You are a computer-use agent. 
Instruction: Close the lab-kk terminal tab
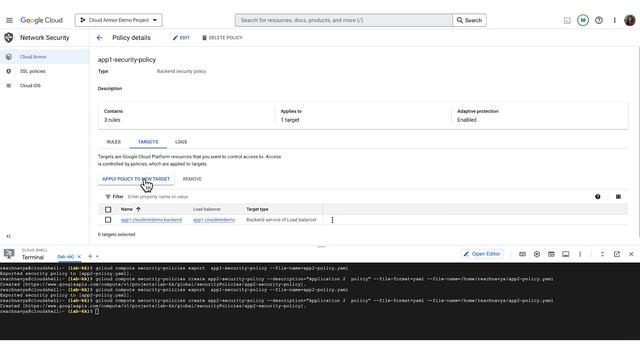click(x=79, y=257)
